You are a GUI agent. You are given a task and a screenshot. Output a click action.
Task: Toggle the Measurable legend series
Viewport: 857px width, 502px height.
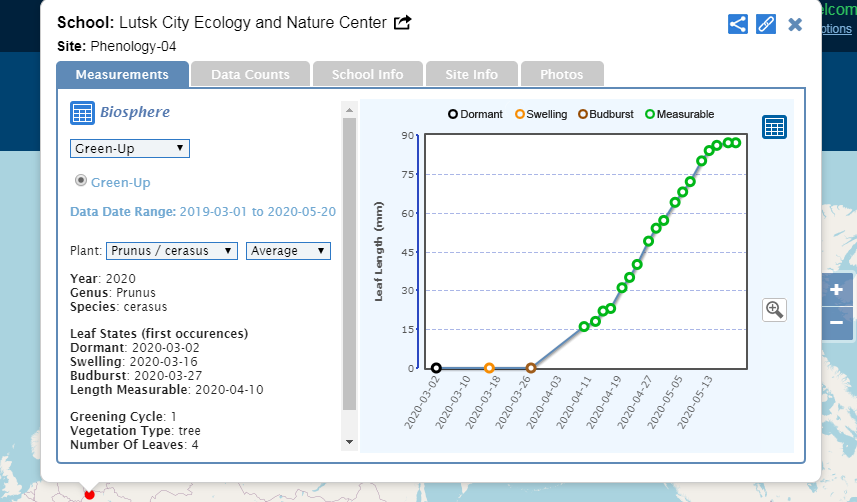coord(680,115)
